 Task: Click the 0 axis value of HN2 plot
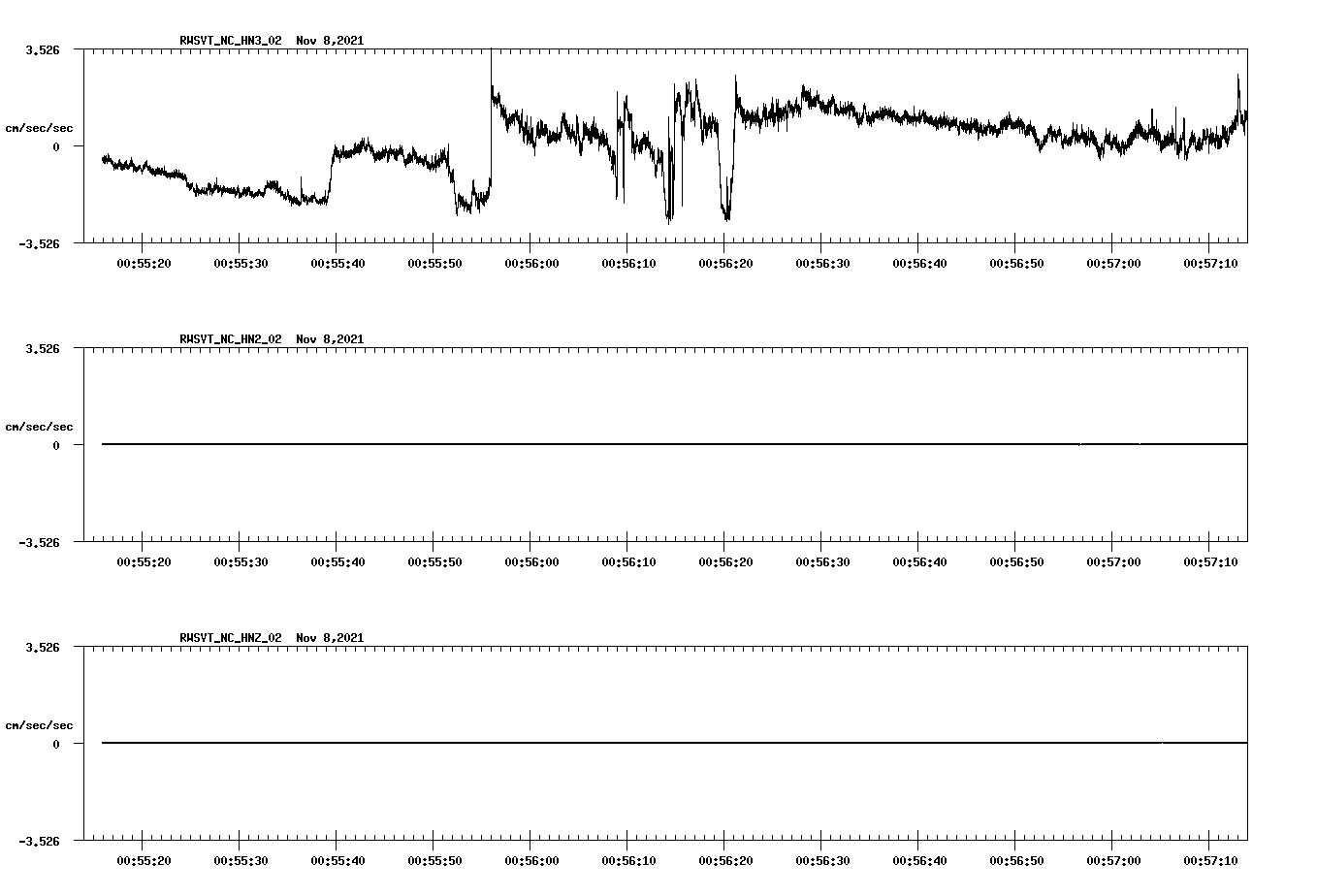[x=56, y=445]
